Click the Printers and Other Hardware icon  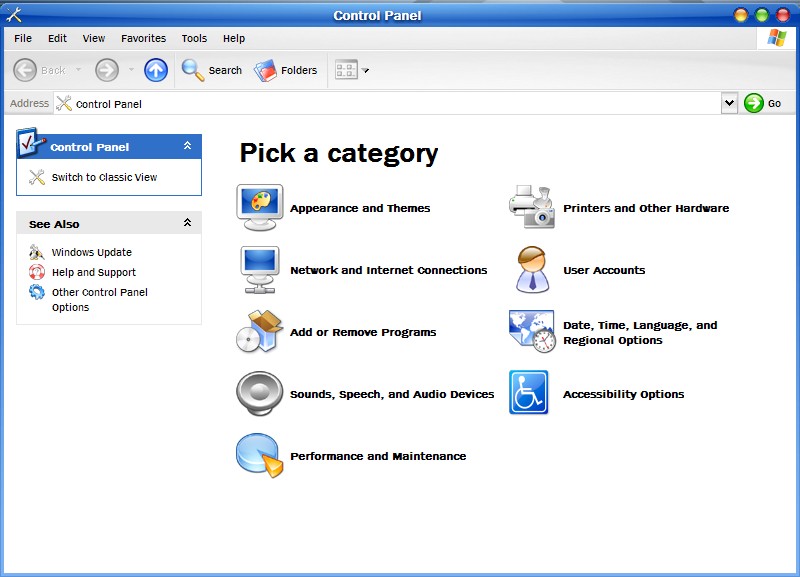pos(532,208)
